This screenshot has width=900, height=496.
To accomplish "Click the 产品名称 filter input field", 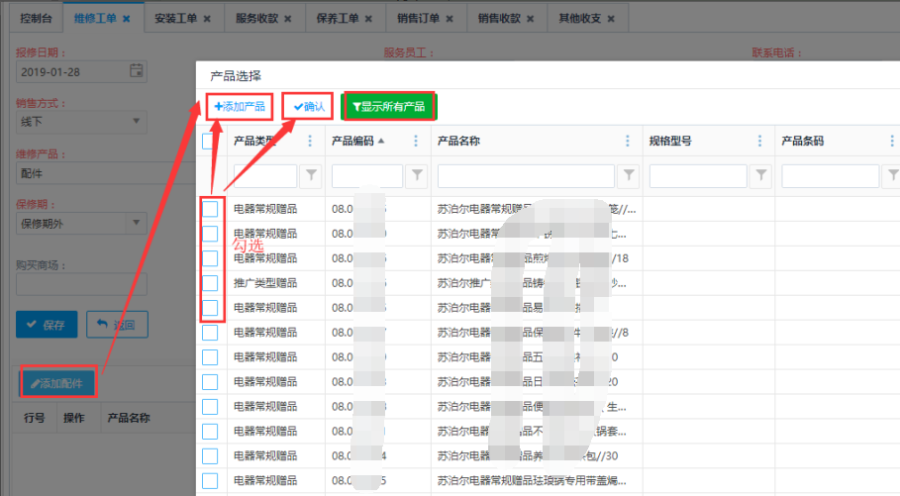I will (x=523, y=176).
